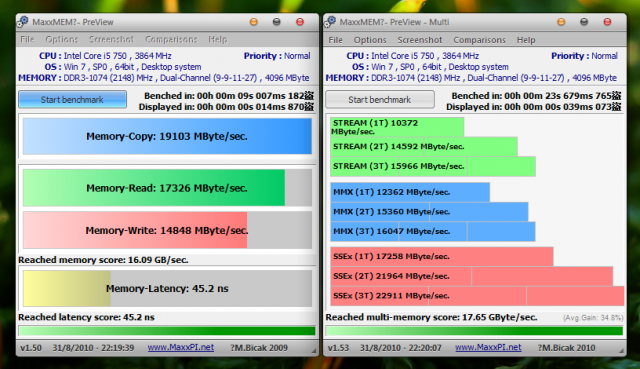Maximize the left MaxxMEM PreView window
The height and width of the screenshot is (369, 640).
click(x=277, y=22)
